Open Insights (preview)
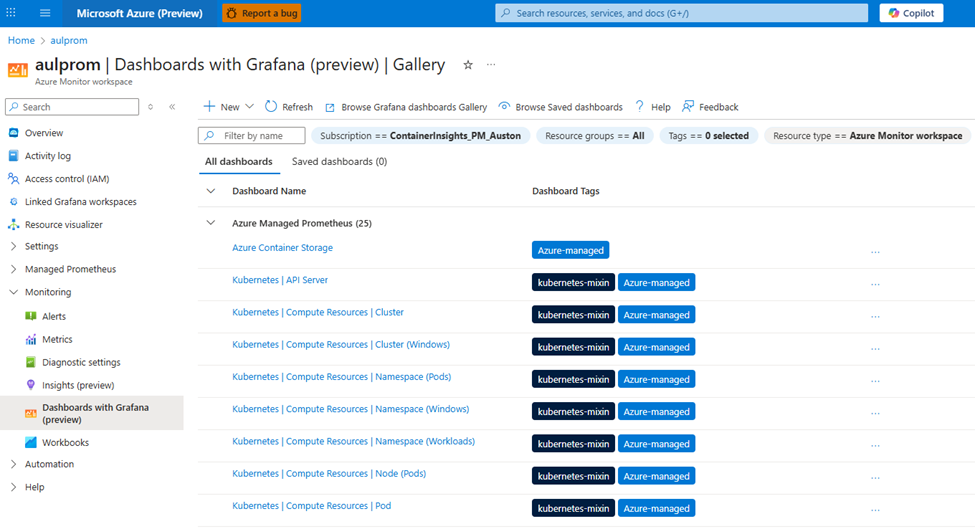This screenshot has width=975, height=529. 78,385
